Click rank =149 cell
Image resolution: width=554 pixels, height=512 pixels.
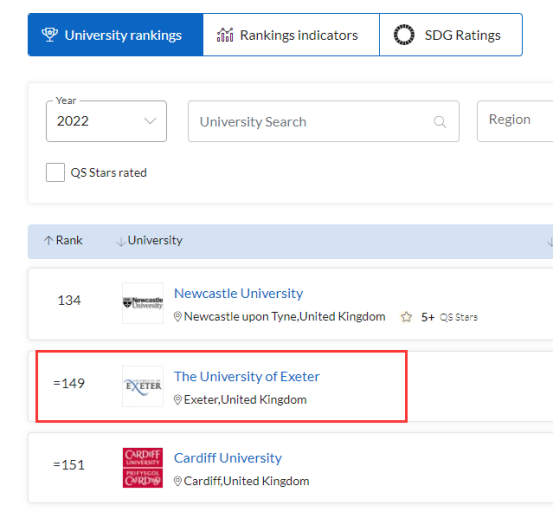pyautogui.click(x=69, y=383)
